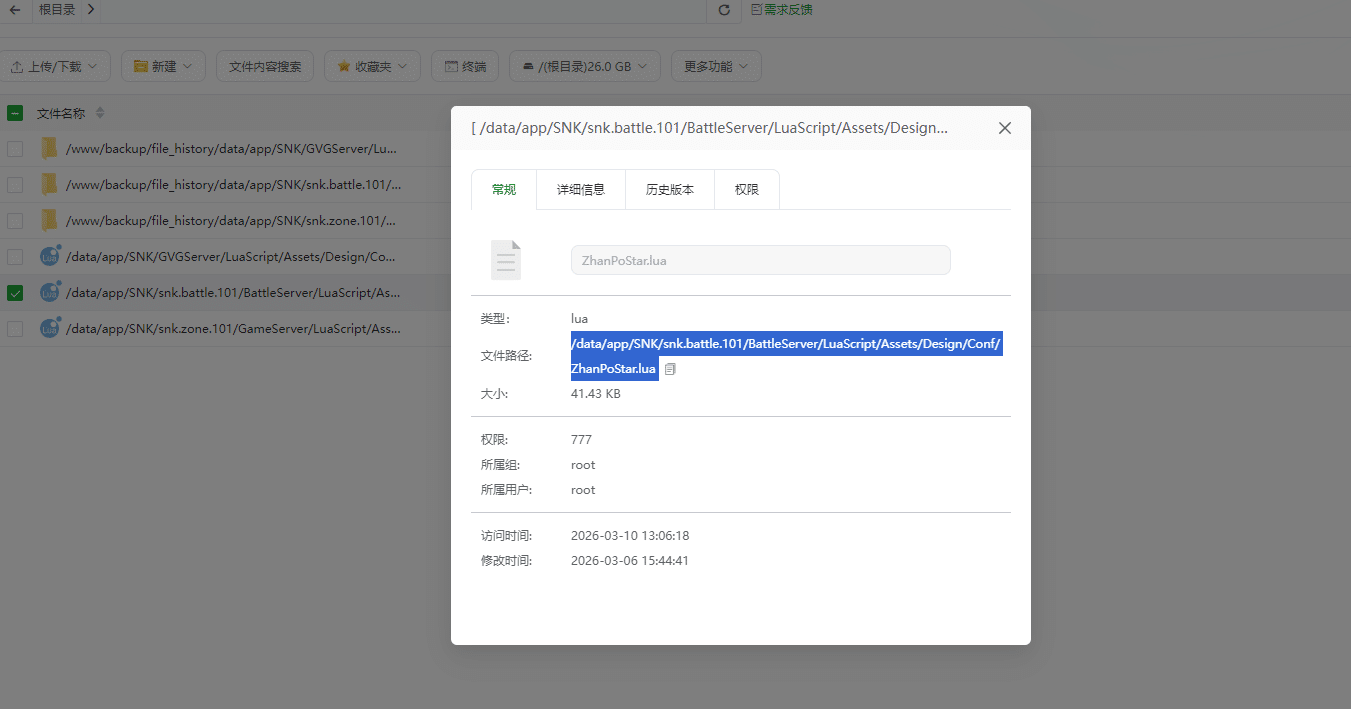
Task: Click the copy path icon beside file path
Action: click(670, 369)
